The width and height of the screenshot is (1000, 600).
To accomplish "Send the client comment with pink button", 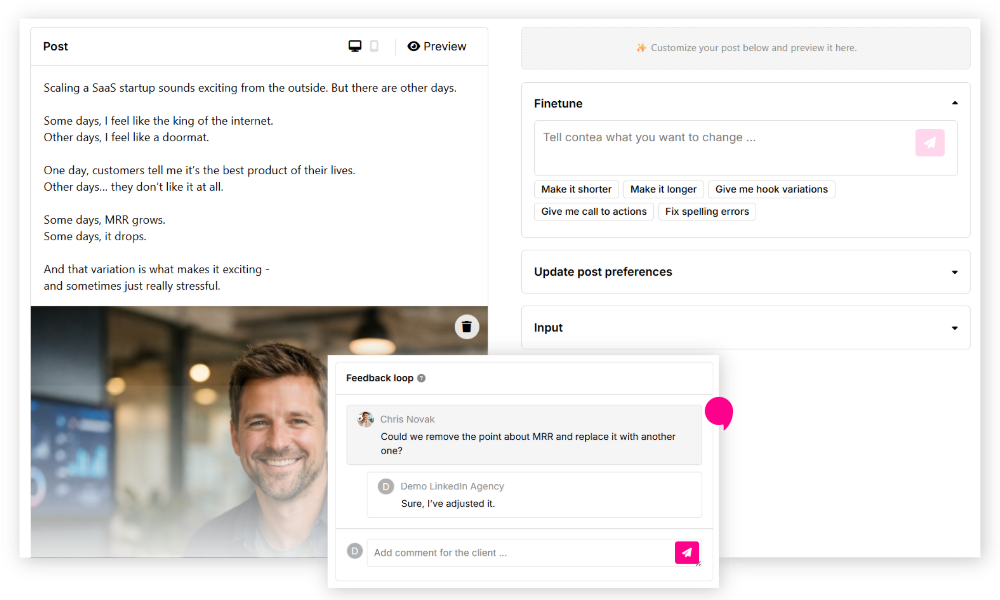I will tap(686, 552).
